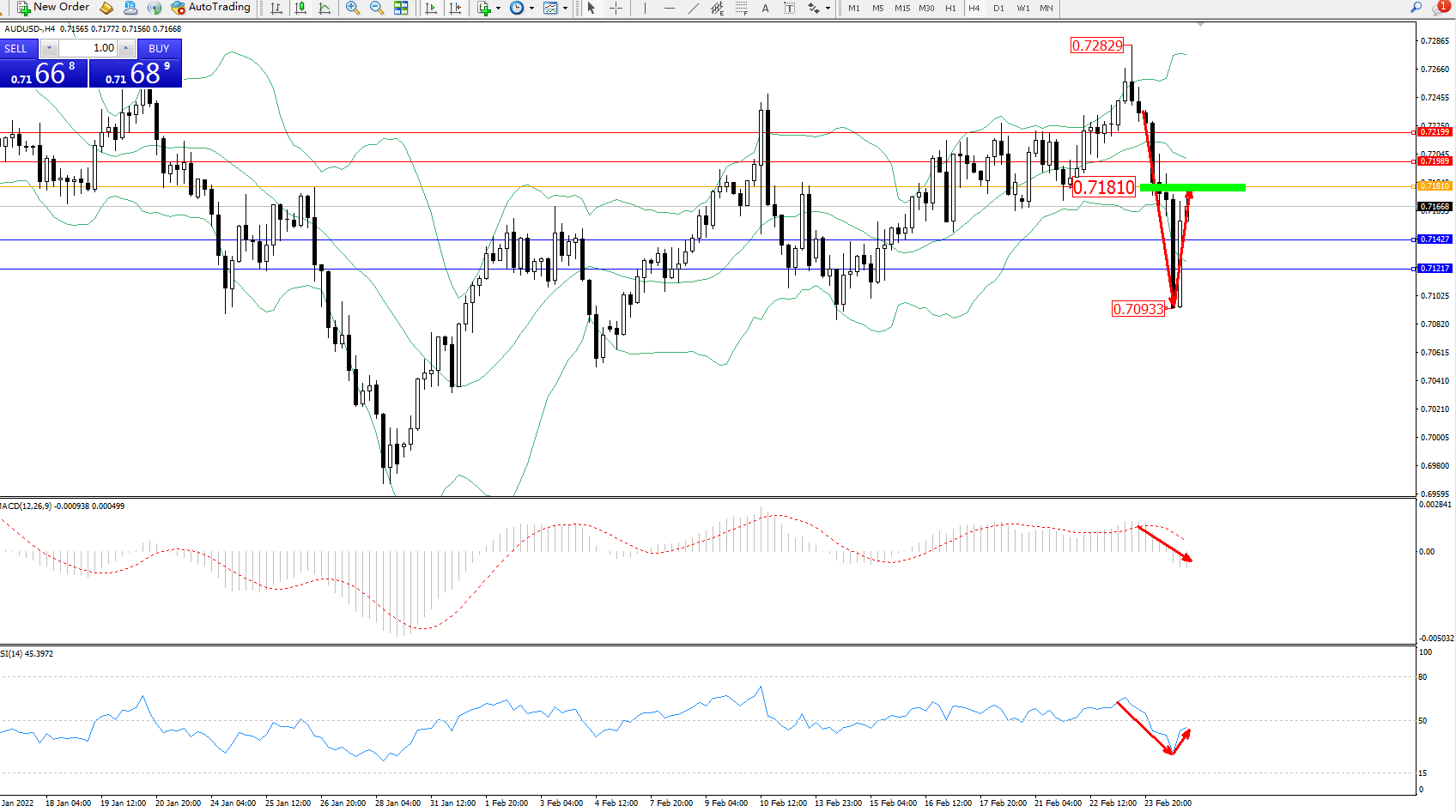Switch chart to candlestick mode
The height and width of the screenshot is (812, 1456).
coord(300,8)
